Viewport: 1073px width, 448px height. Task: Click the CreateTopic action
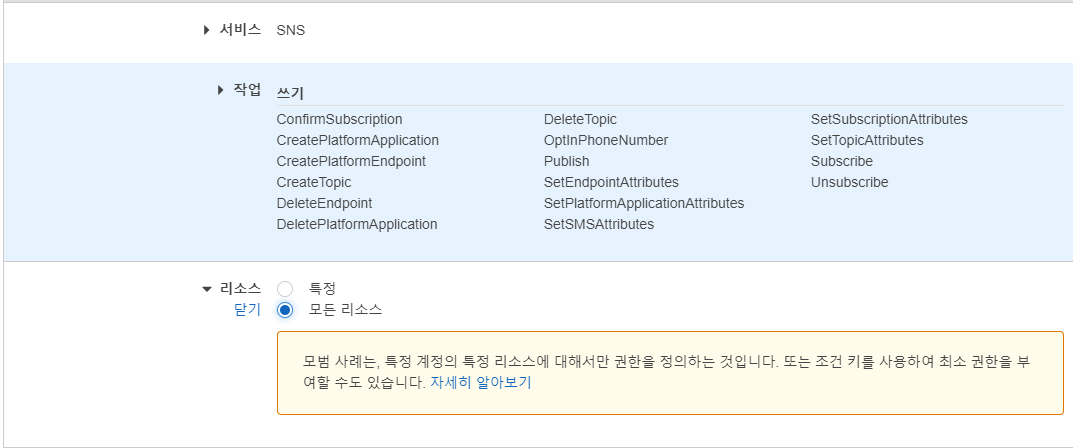[x=314, y=183]
